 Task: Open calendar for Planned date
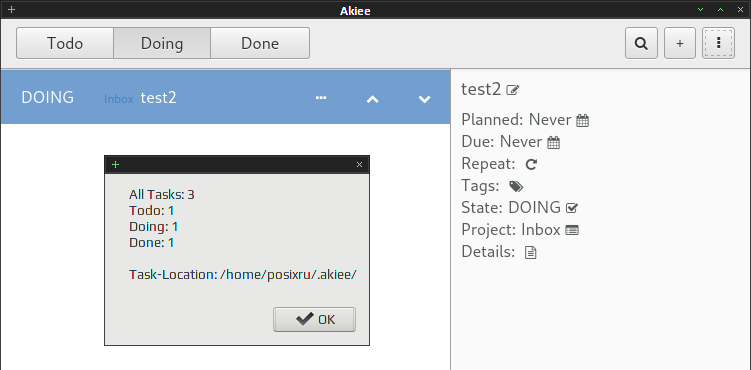coord(582,120)
